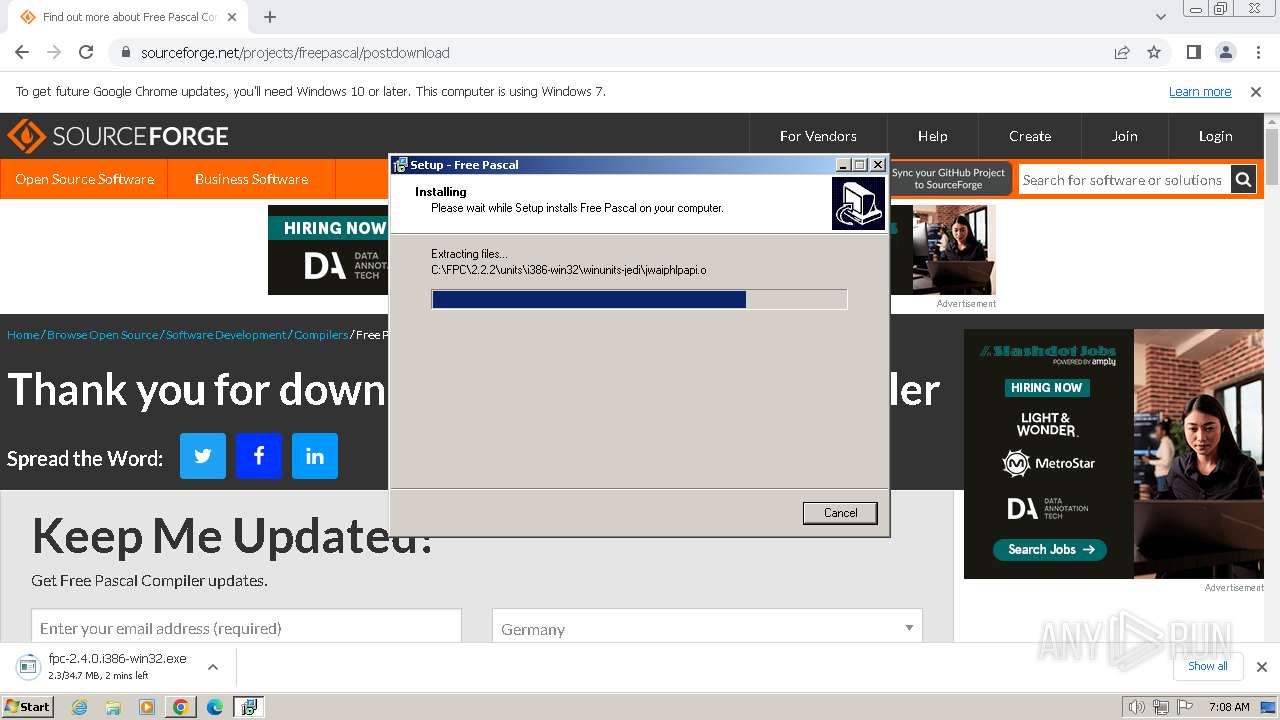
Task: Share on Facebook
Action: pos(259,456)
